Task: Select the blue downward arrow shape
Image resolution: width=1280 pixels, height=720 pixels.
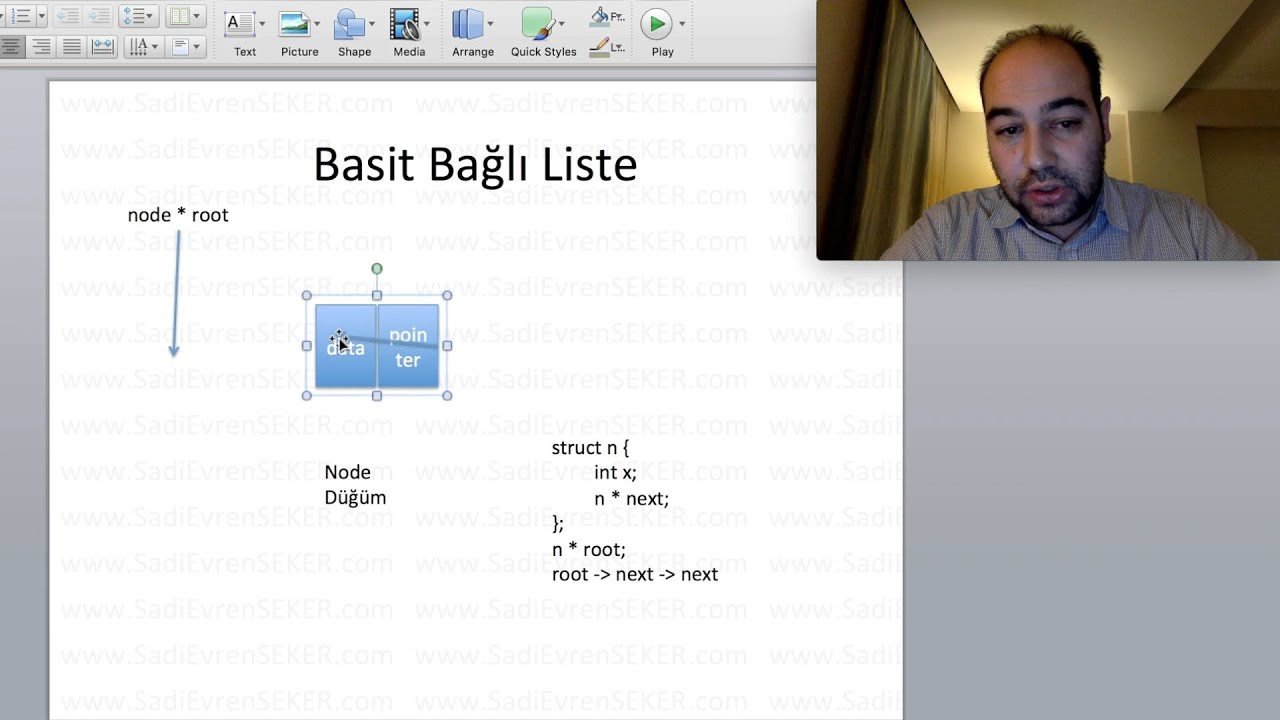Action: coord(176,293)
